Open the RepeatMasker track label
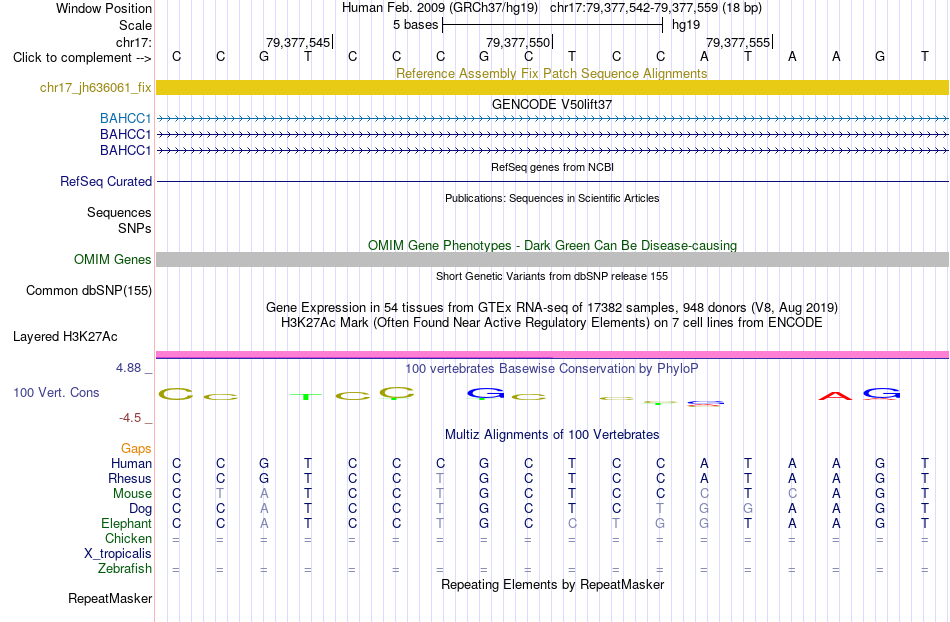The height and width of the screenshot is (622, 950). tap(110, 599)
